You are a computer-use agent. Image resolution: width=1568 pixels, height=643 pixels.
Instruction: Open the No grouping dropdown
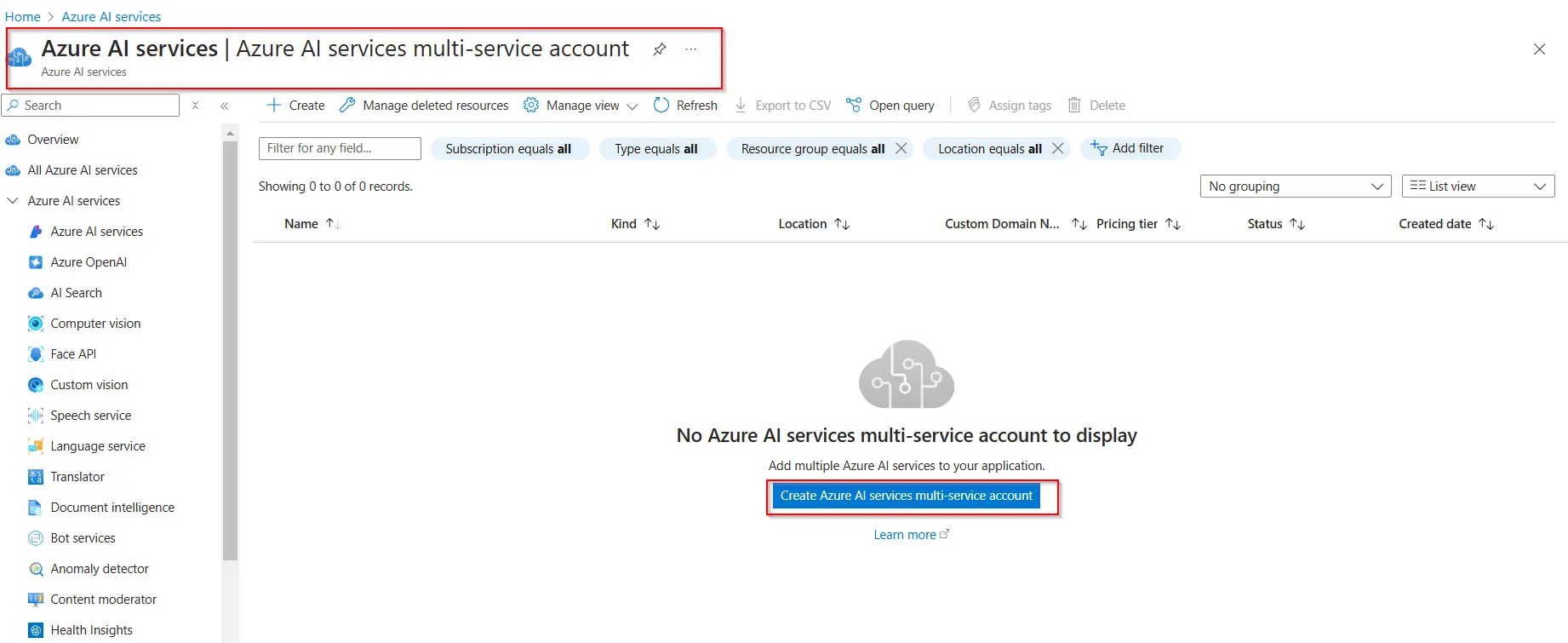(1296, 187)
